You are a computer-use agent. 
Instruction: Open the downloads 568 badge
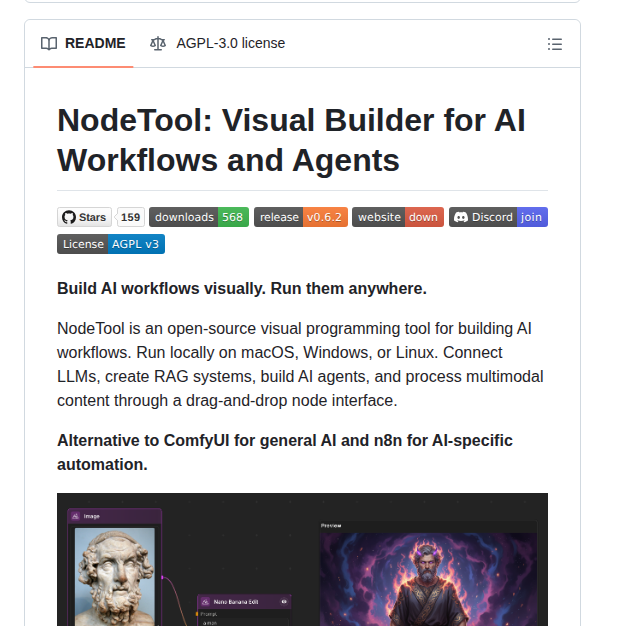click(199, 217)
